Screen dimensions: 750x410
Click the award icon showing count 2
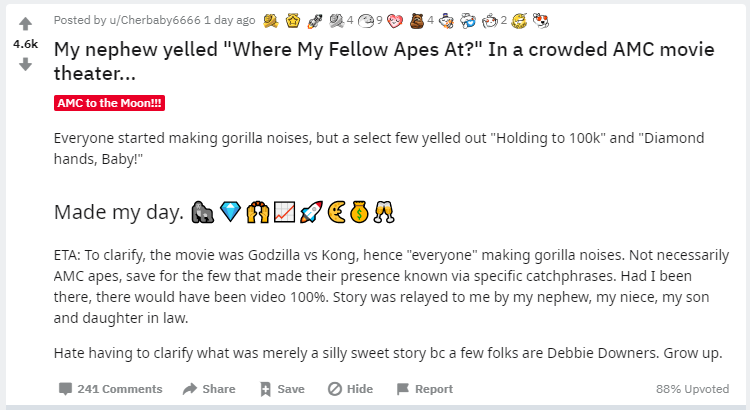point(491,20)
